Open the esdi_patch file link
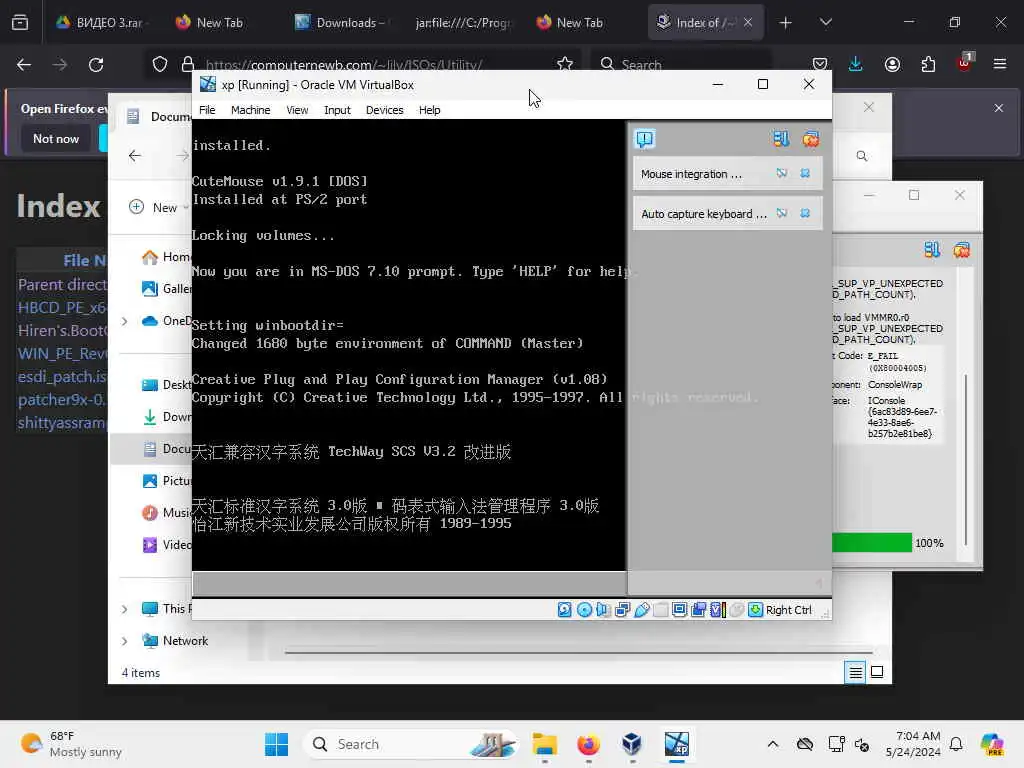The image size is (1024, 768). click(63, 377)
